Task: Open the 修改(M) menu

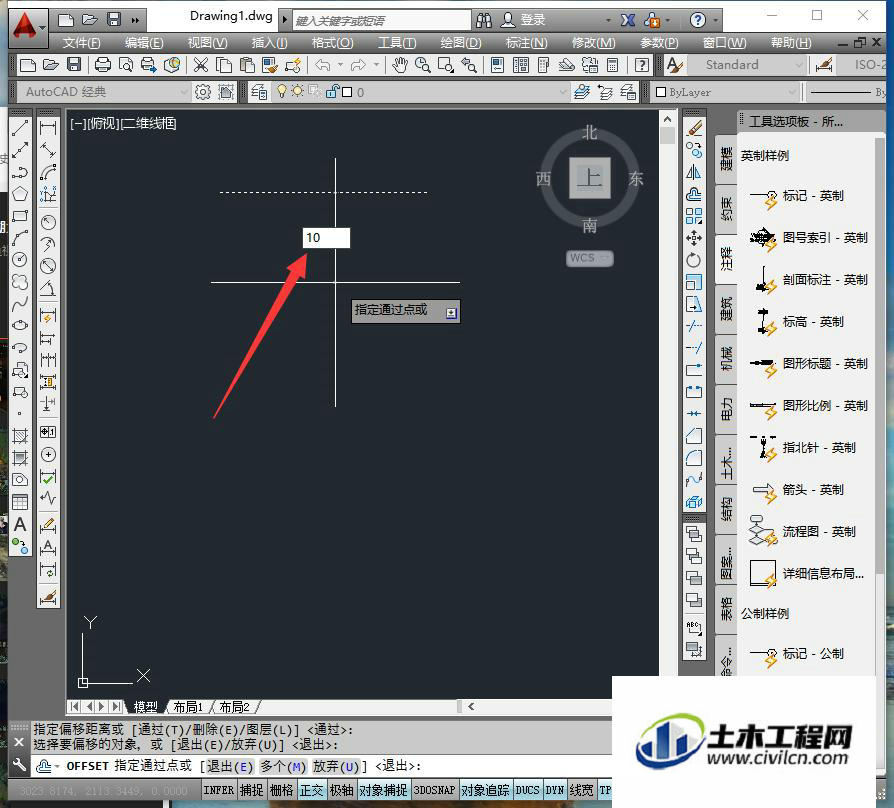Action: point(594,43)
